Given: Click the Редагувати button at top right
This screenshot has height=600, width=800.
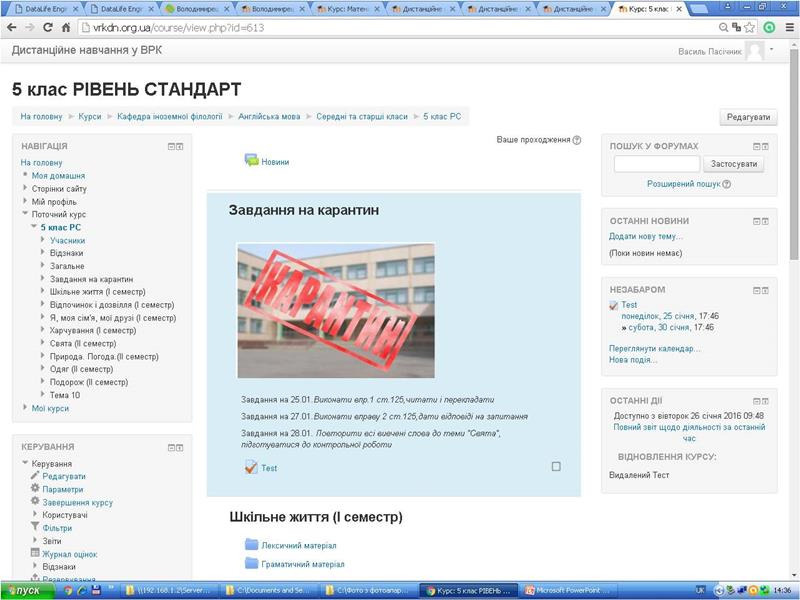Looking at the screenshot, I should 748,117.
